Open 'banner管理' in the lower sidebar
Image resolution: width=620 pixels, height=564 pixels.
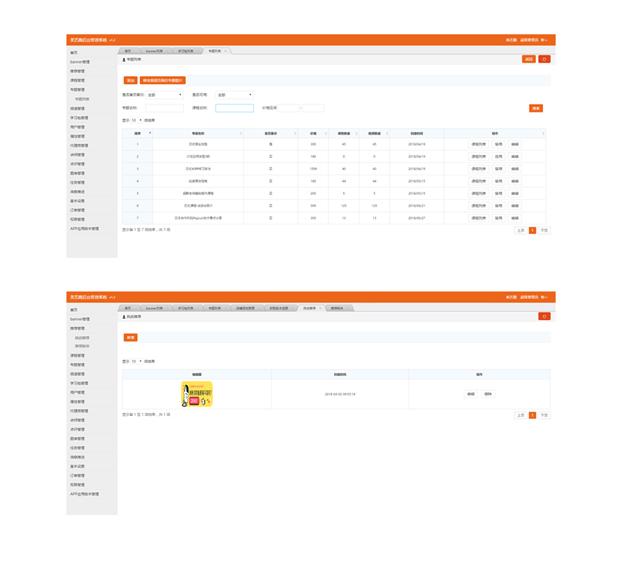click(80, 319)
